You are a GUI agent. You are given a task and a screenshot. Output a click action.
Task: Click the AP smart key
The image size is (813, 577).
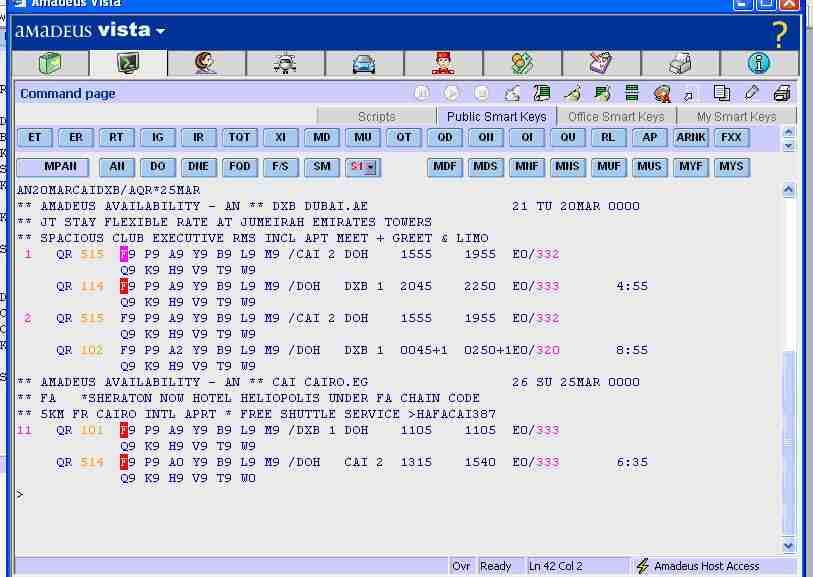(x=650, y=137)
